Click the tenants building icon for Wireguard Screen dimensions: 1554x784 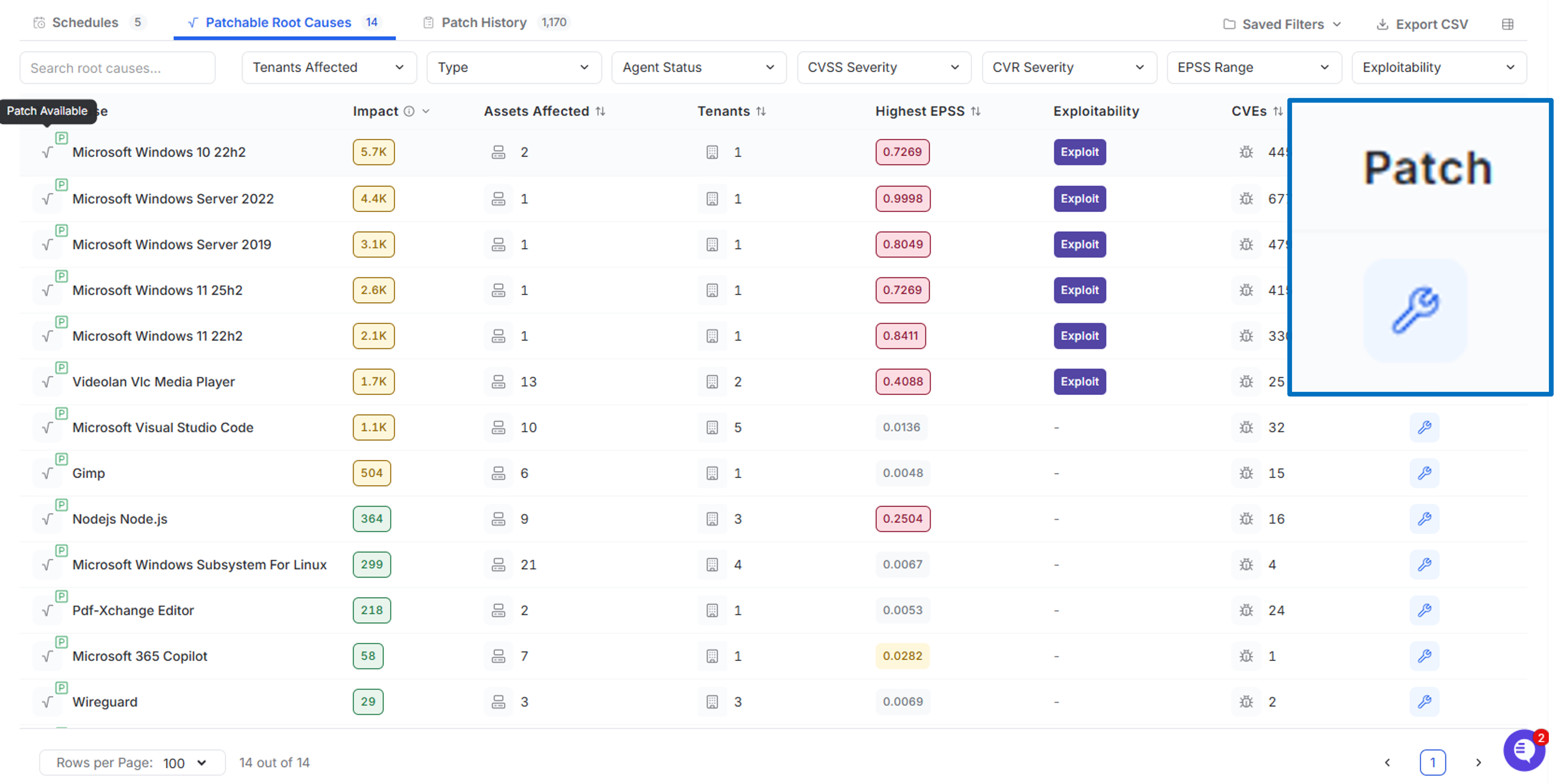[712, 701]
